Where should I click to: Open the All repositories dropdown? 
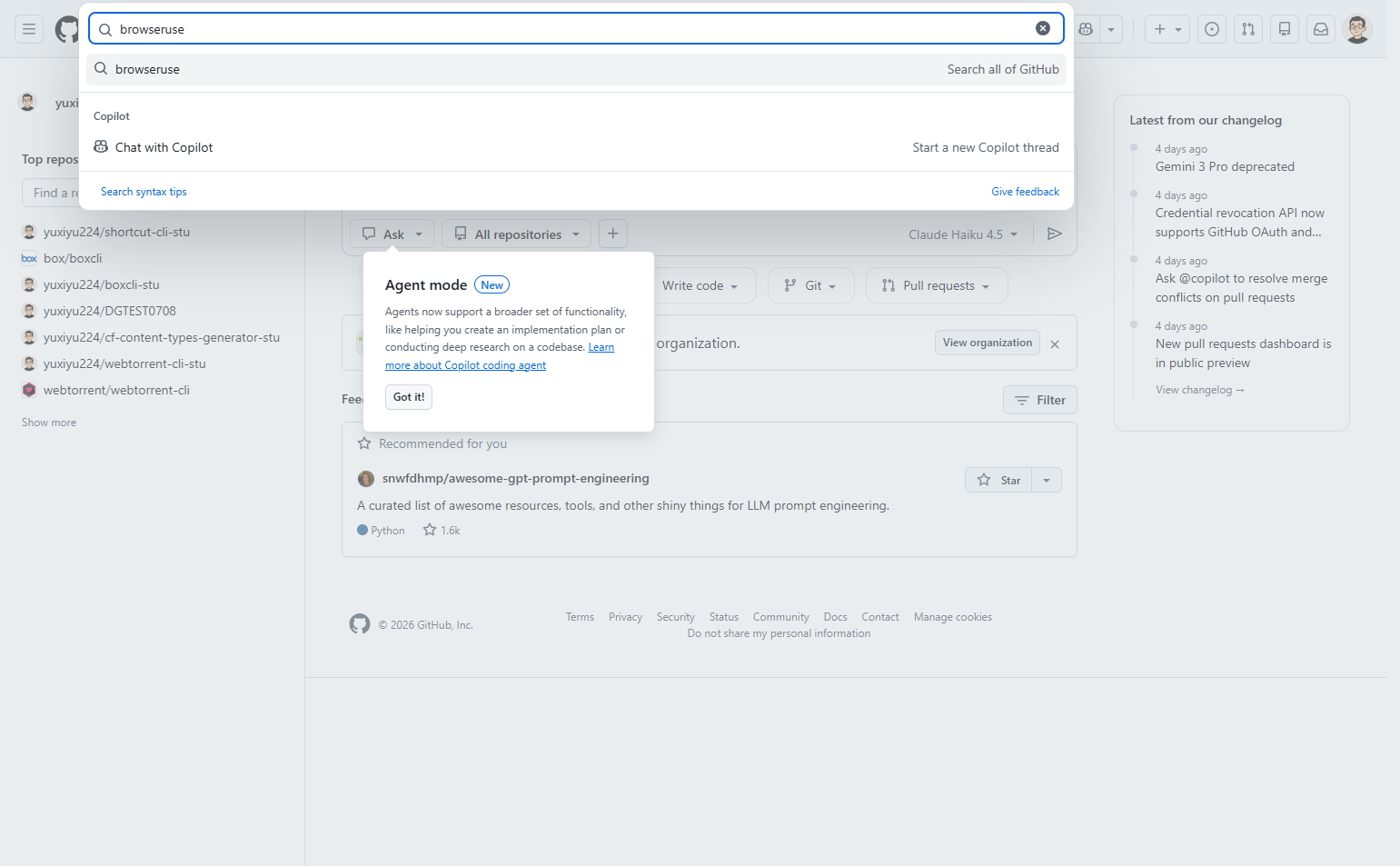(x=517, y=234)
